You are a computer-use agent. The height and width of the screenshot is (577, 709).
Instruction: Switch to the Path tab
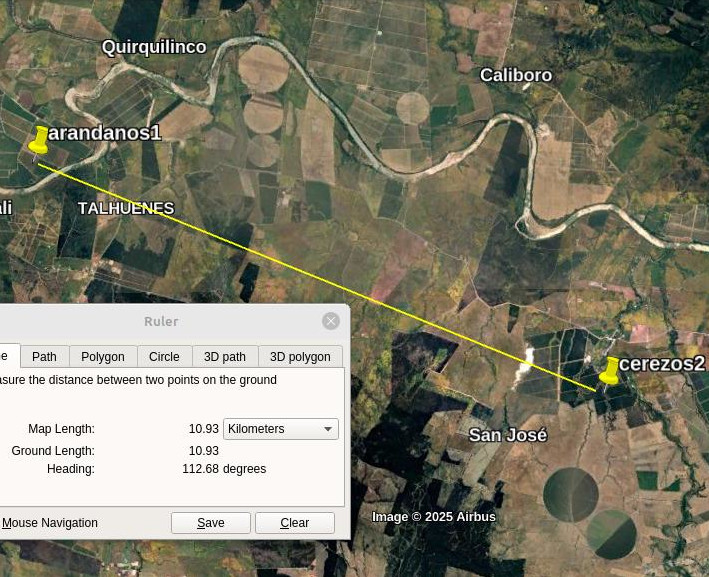coord(44,357)
